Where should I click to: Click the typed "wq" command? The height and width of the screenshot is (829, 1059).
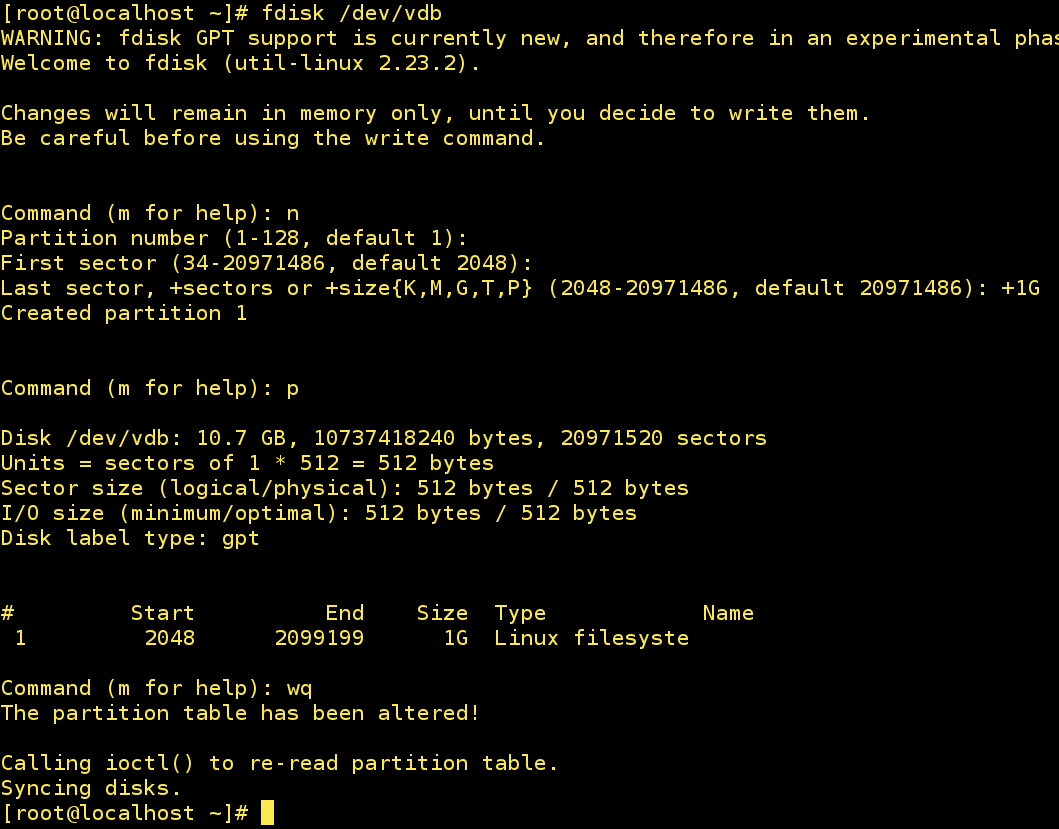coord(300,688)
